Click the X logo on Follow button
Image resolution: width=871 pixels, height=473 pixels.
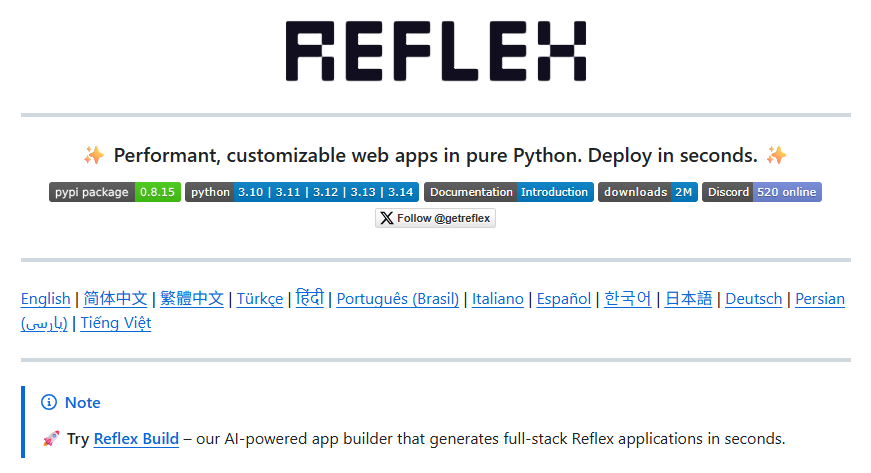click(387, 218)
